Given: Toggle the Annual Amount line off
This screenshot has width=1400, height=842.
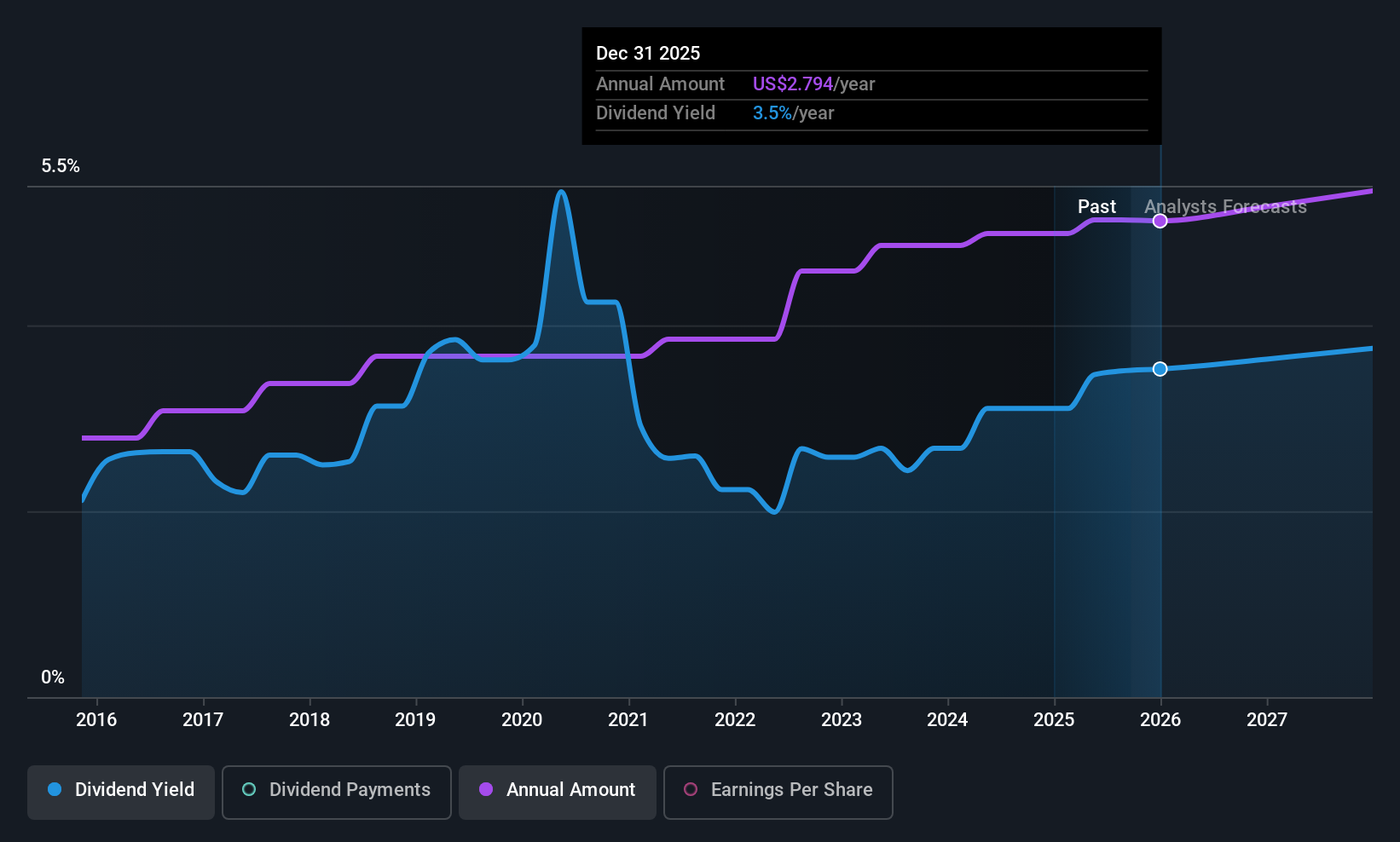Looking at the screenshot, I should pyautogui.click(x=557, y=791).
